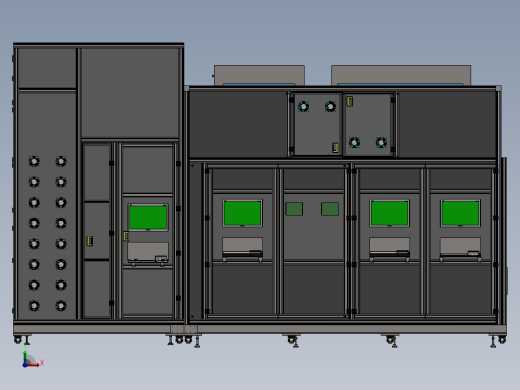Pick the lower-right fan on the top-center fan box
The width and height of the screenshot is (520, 390).
click(x=381, y=143)
